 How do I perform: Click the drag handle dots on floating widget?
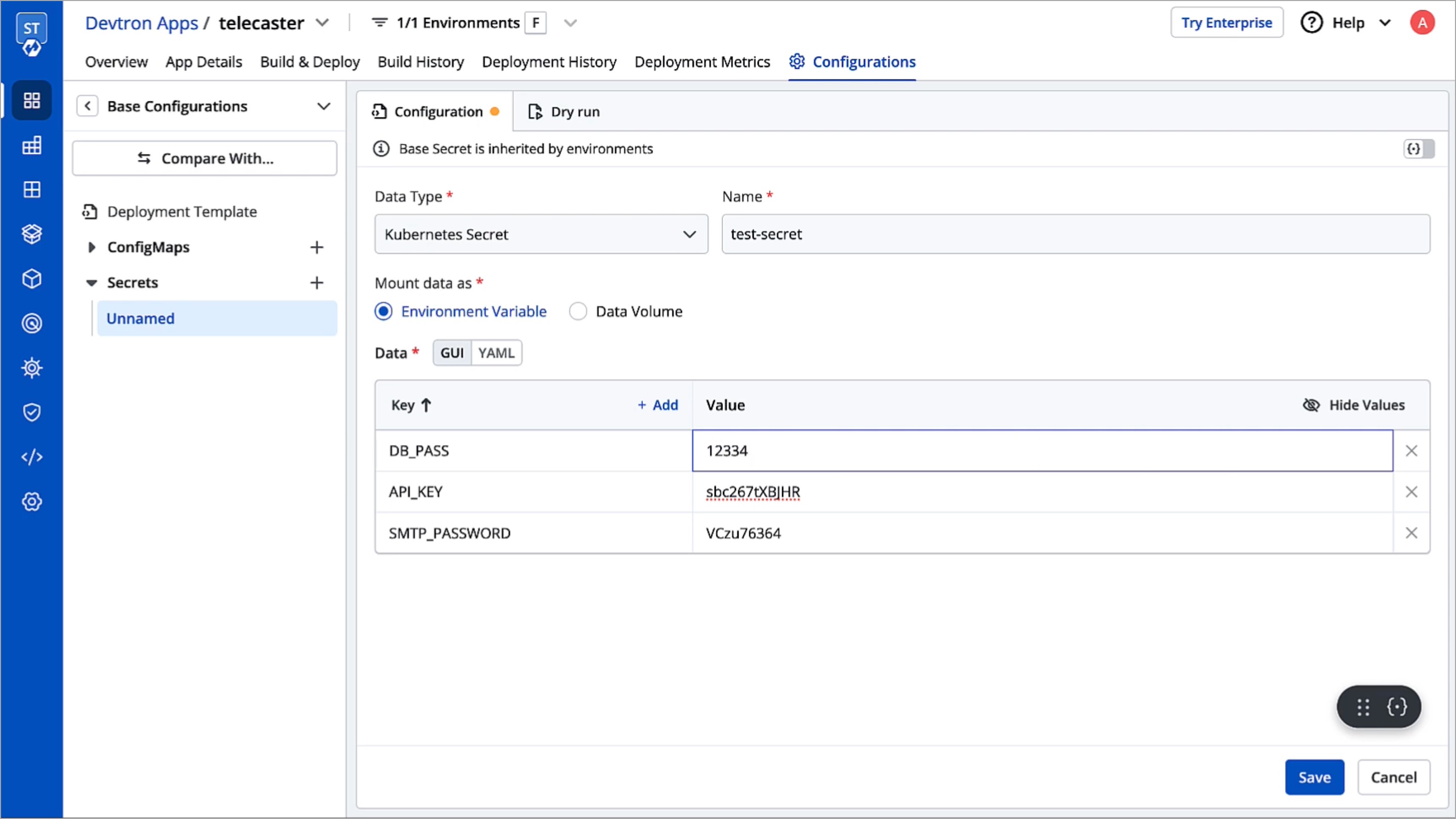(1363, 707)
